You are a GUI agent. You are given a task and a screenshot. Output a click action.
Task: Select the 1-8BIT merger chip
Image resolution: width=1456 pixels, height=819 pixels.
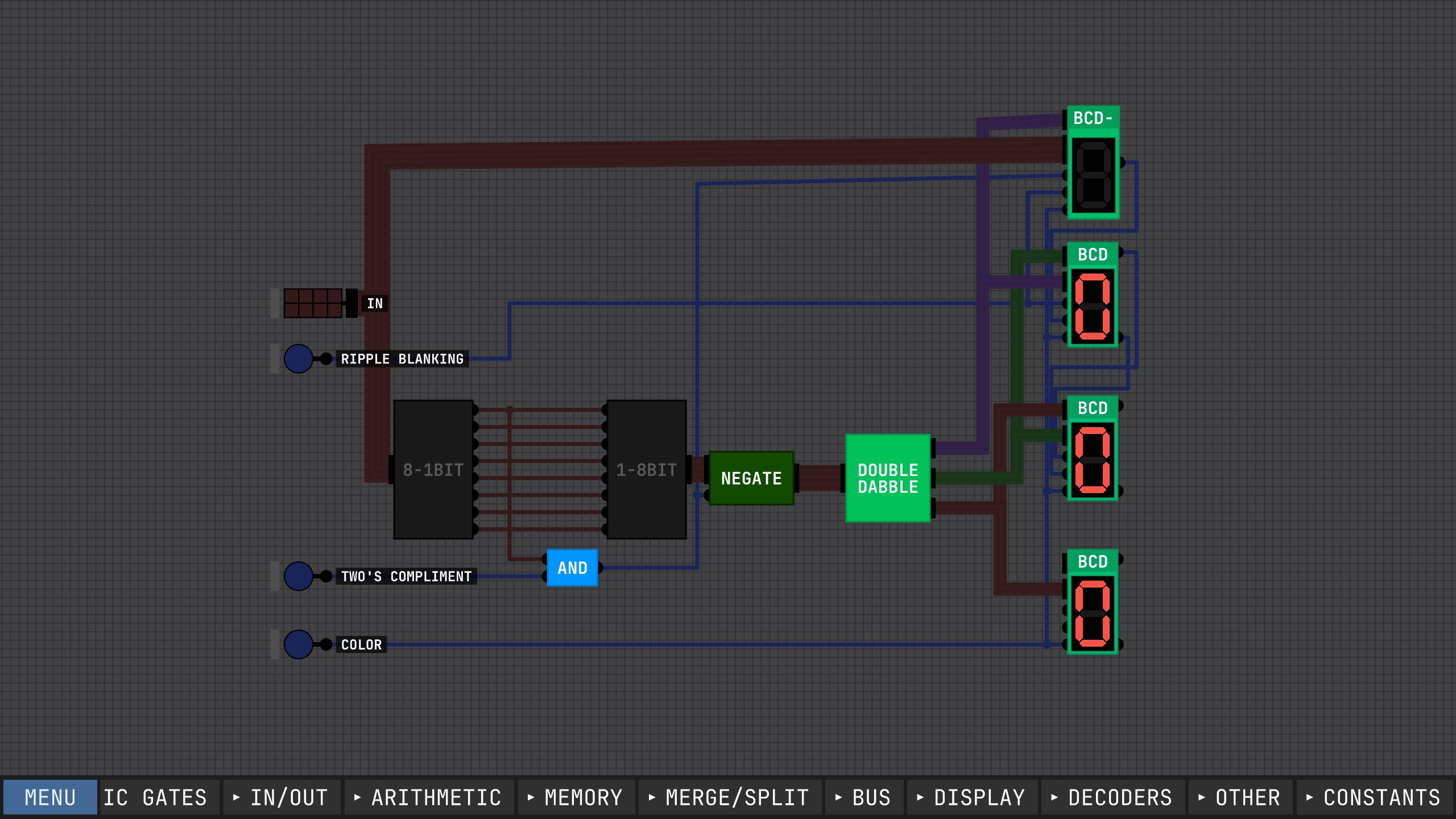point(647,470)
